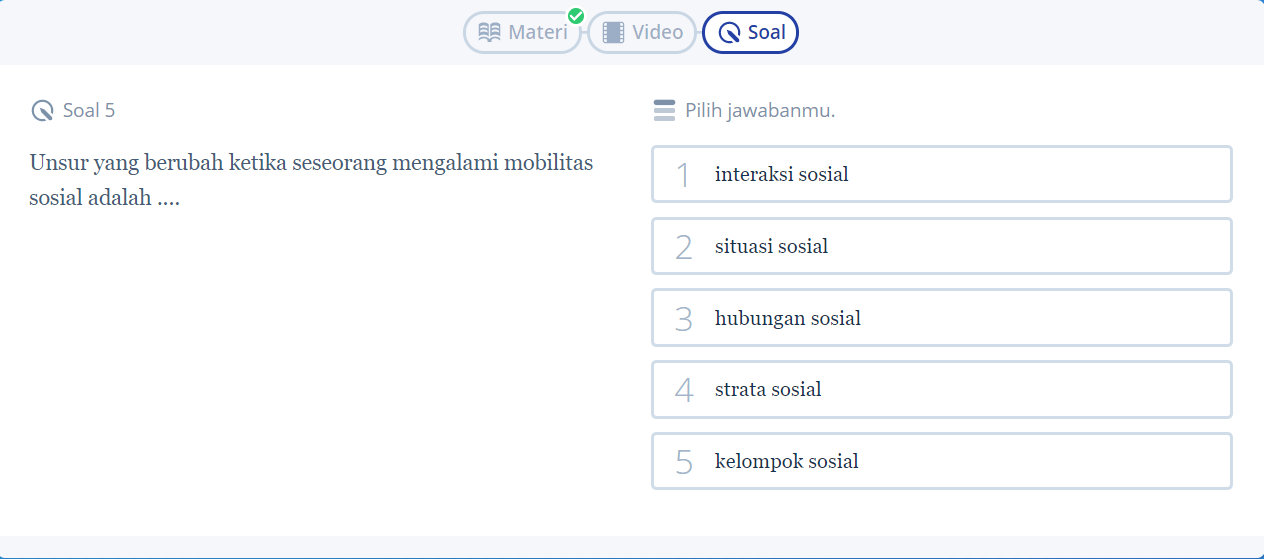Click the "Soal 5" heading text
1264x559 pixels.
click(x=89, y=110)
